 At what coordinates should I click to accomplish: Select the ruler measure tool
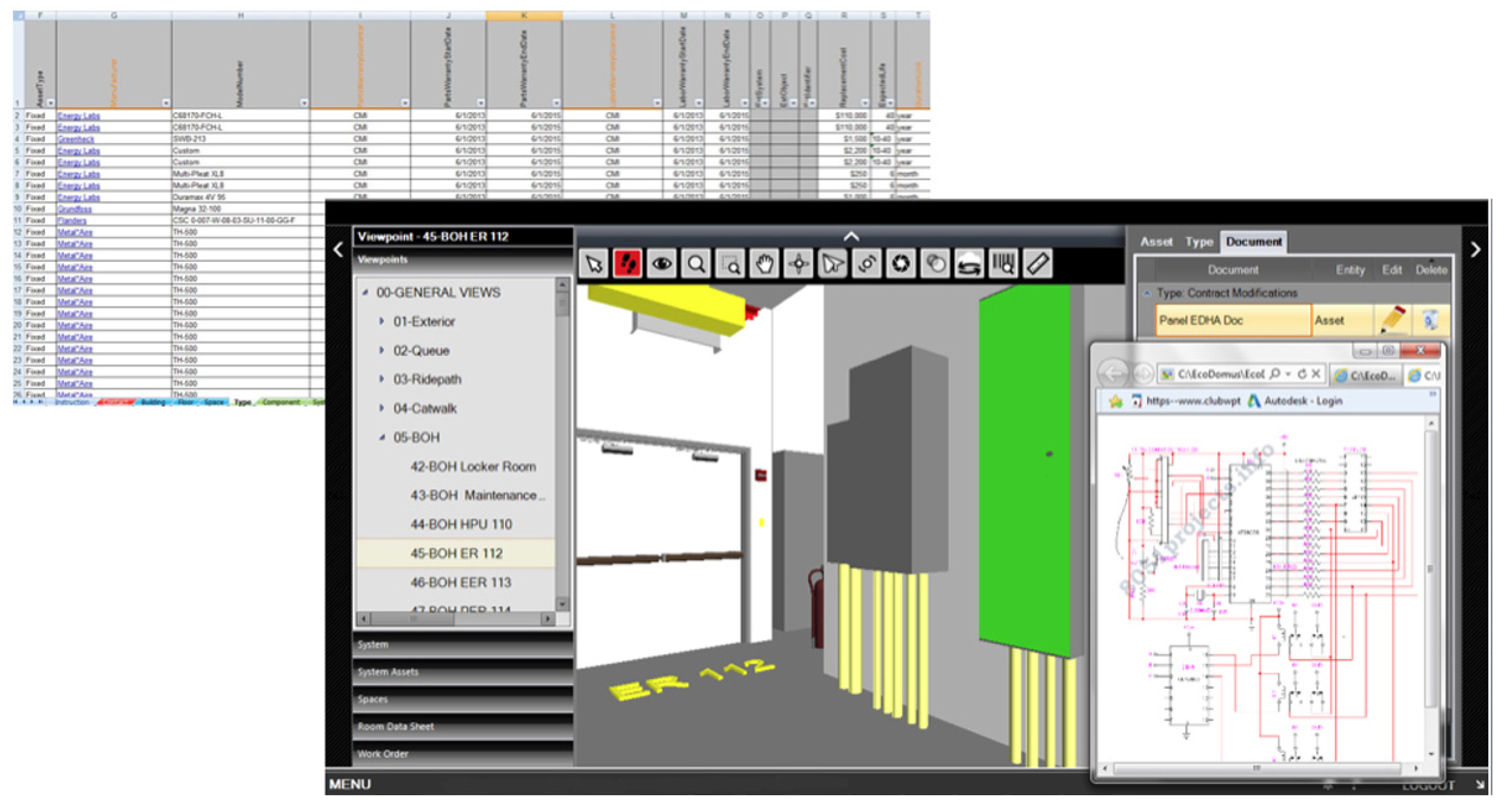pyautogui.click(x=1038, y=265)
